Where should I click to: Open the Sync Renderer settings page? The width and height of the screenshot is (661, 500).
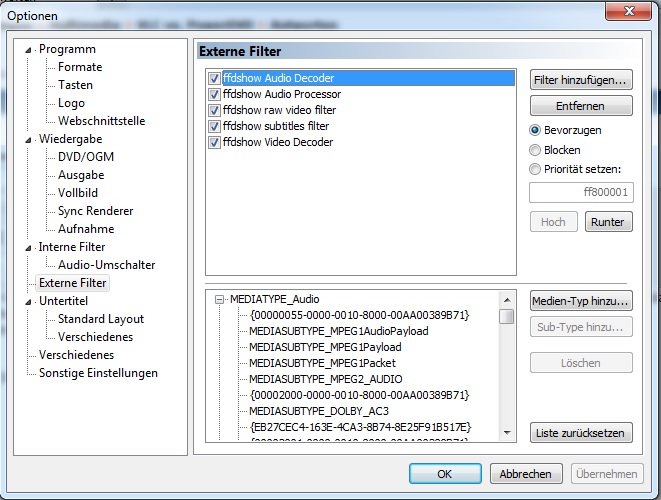pos(96,211)
